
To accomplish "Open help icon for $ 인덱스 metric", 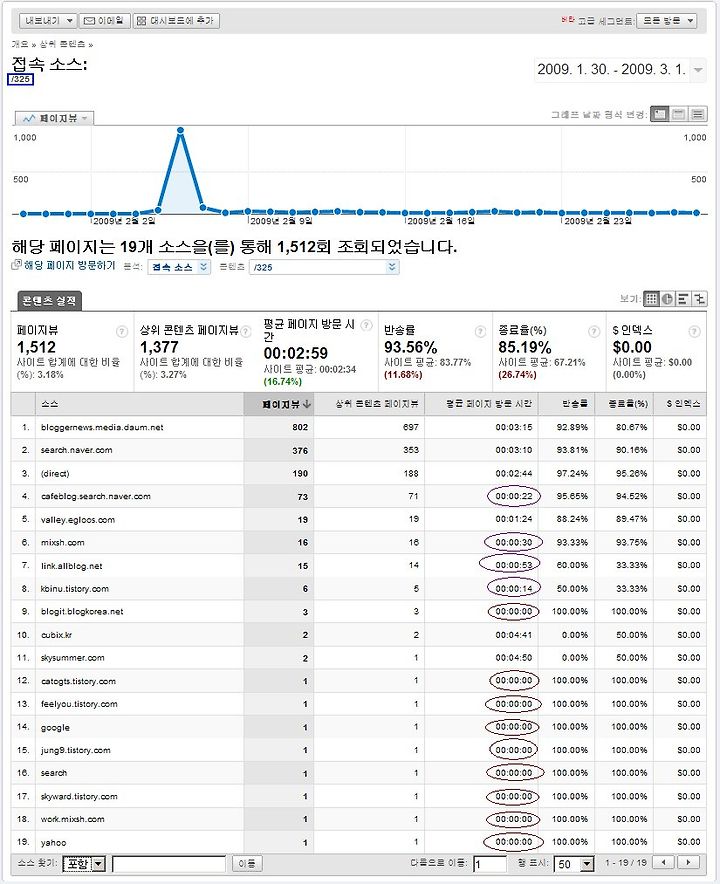I will (695, 332).
